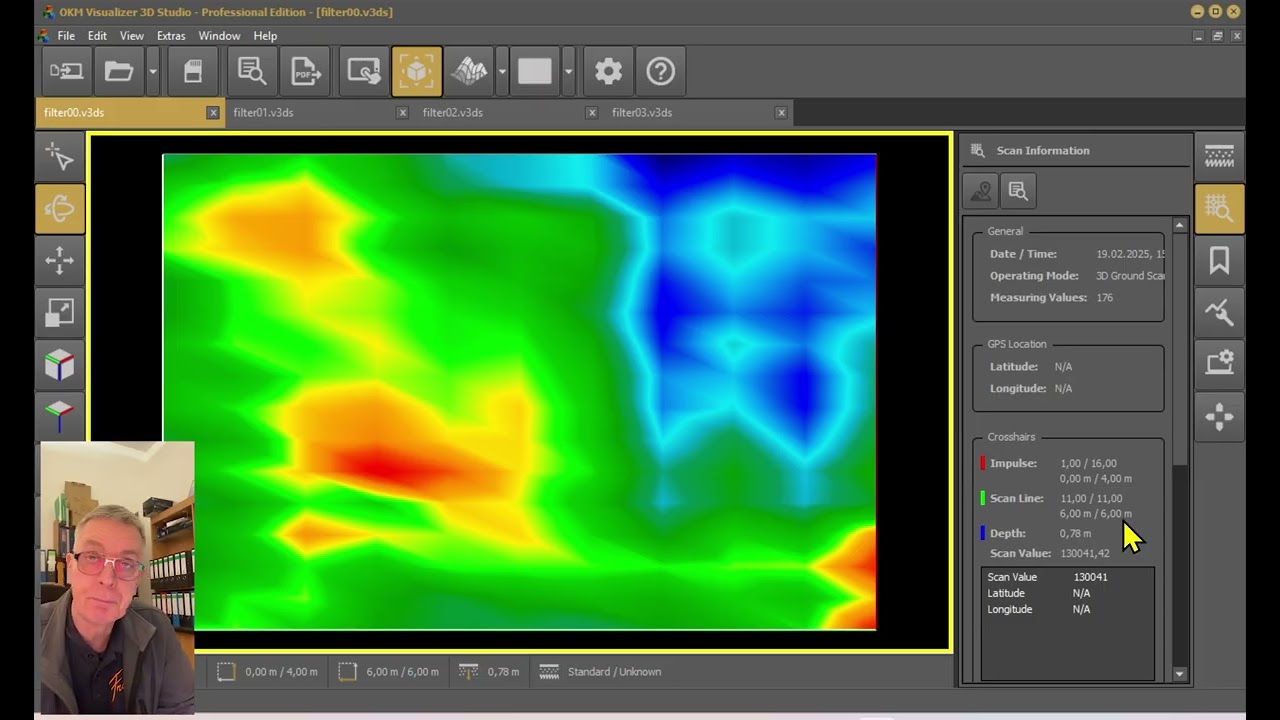Open the surface view dropdown arrow
The height and width of the screenshot is (720, 1280).
(x=502, y=71)
